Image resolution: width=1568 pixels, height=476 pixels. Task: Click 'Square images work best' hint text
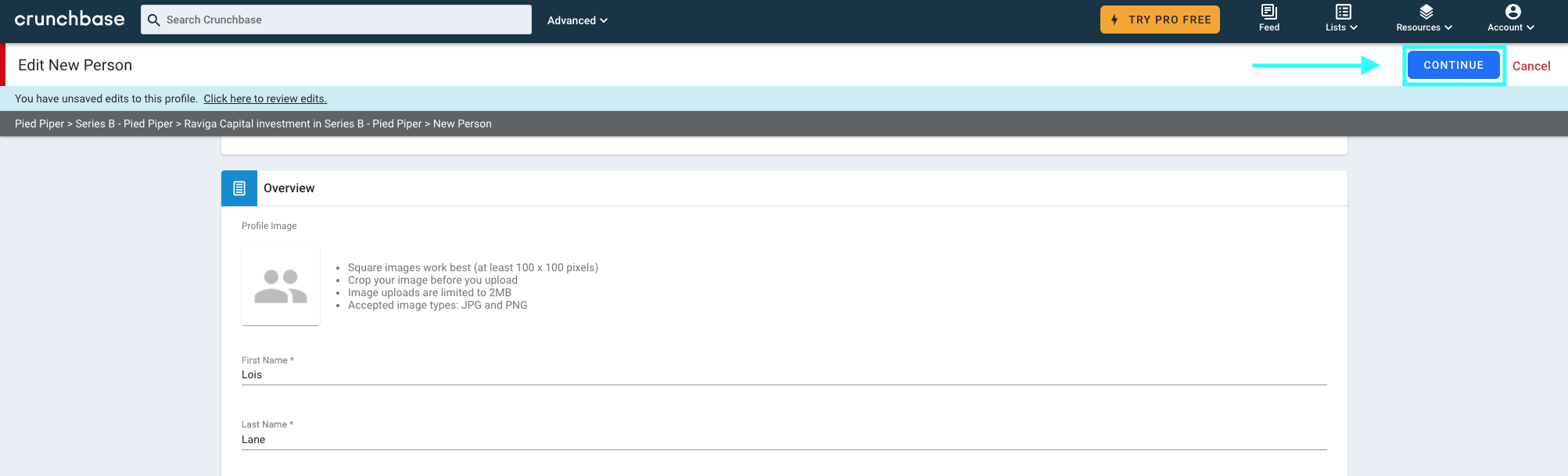[473, 267]
